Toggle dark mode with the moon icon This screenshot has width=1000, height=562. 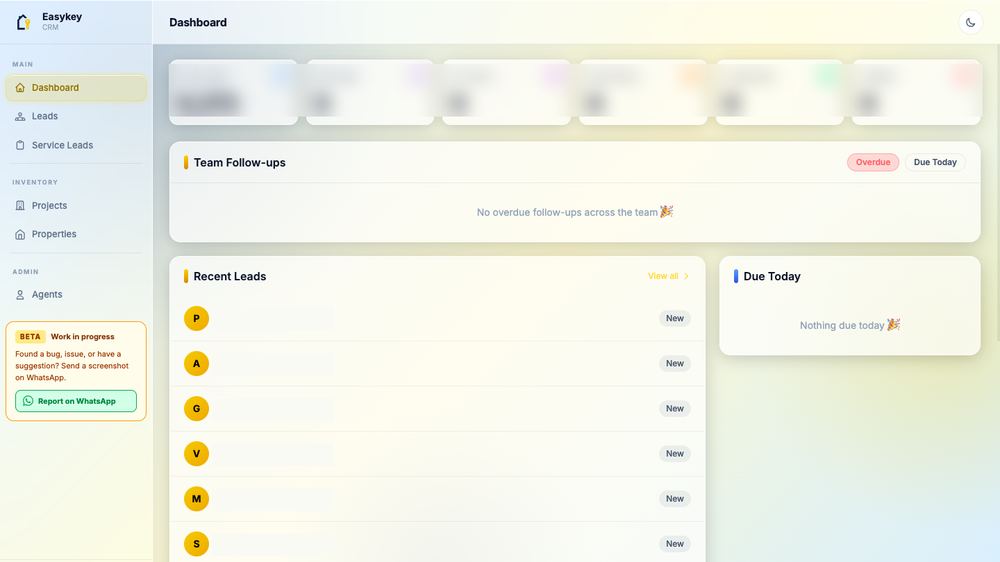click(970, 22)
